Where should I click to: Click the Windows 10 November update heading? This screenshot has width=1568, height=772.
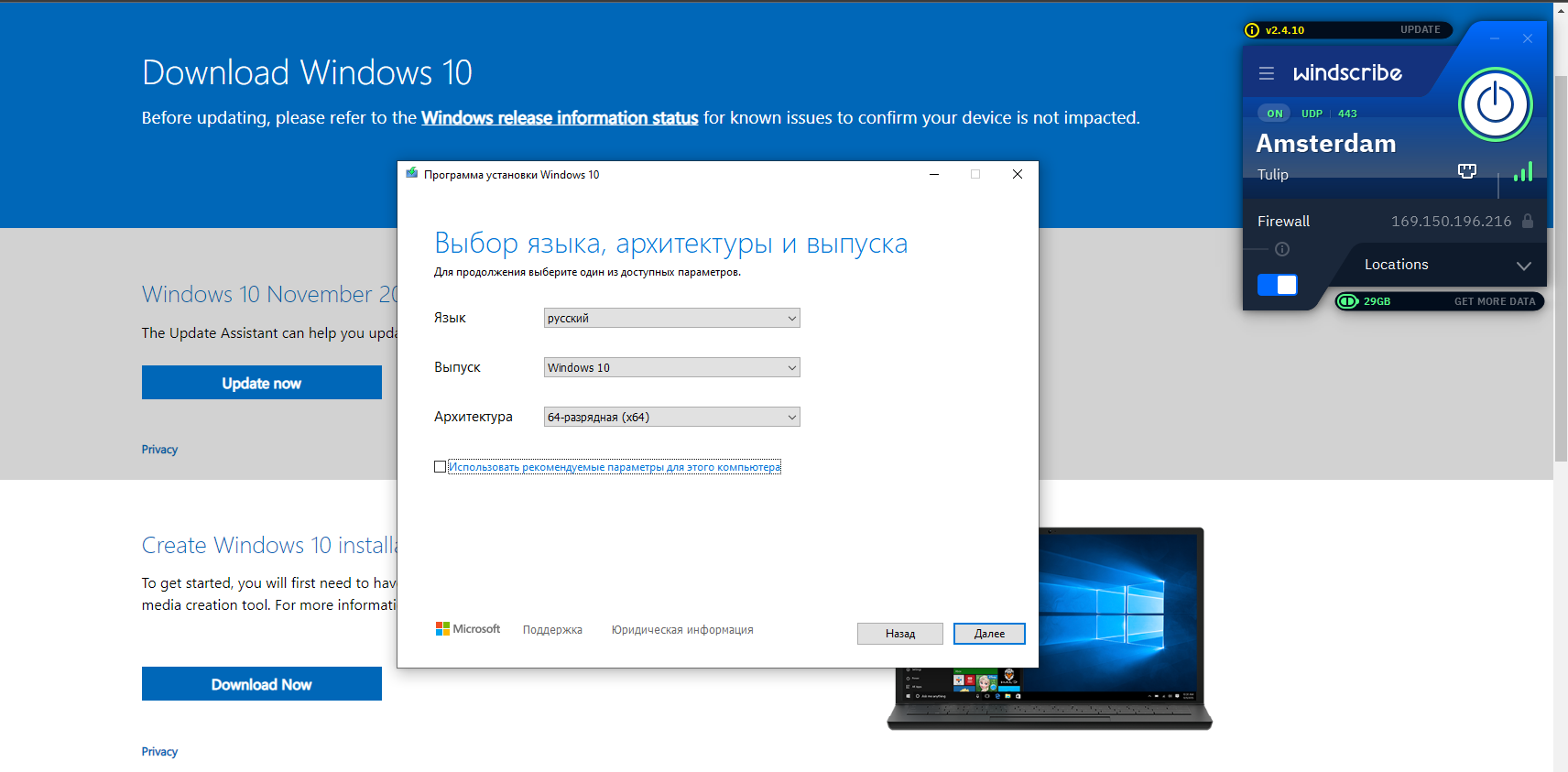269,294
